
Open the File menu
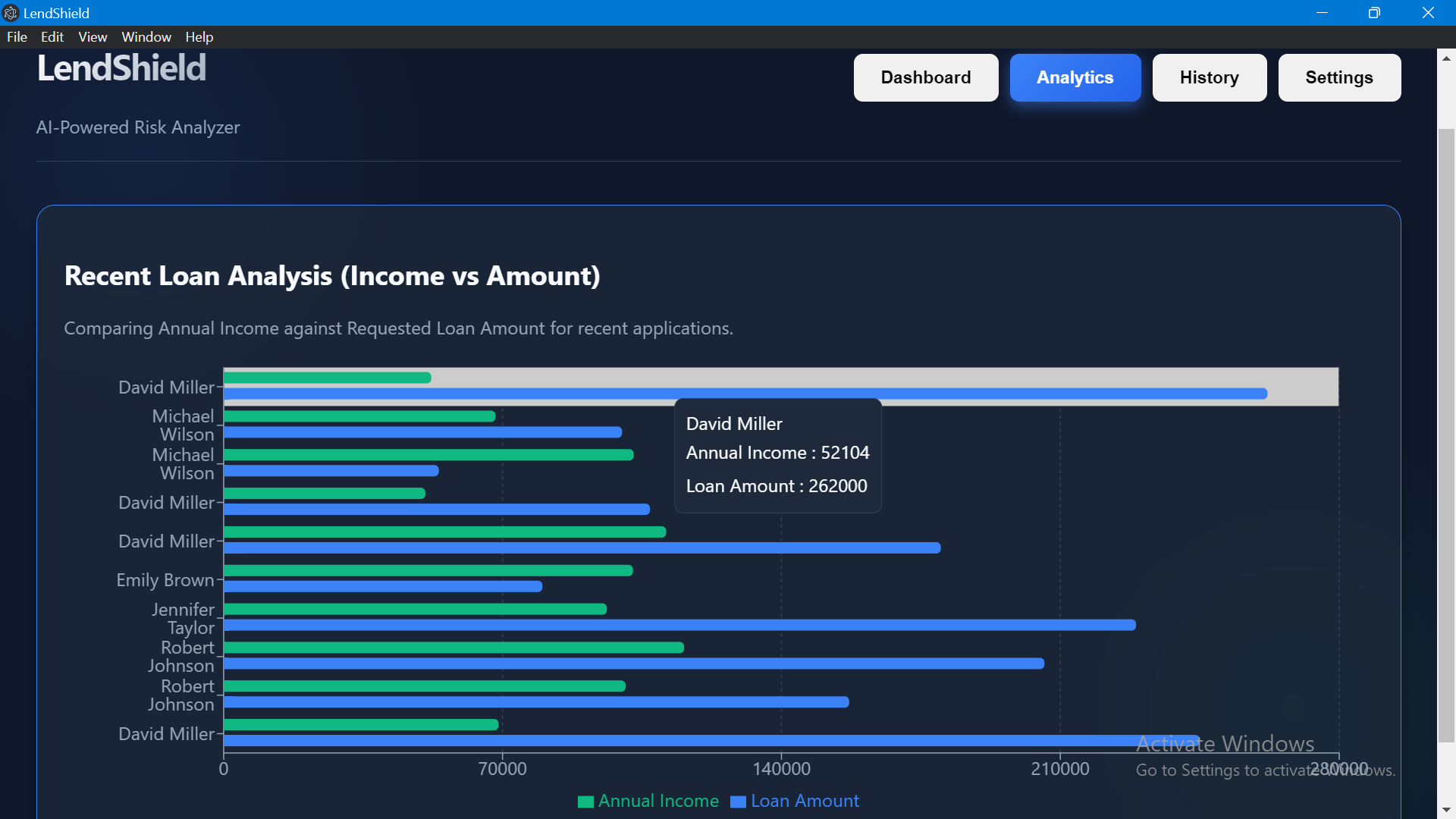(17, 37)
